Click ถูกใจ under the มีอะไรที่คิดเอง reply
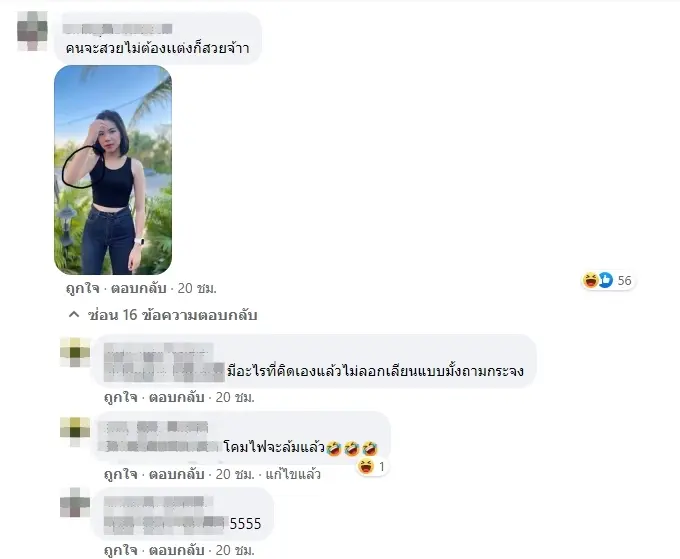This screenshot has width=680, height=559. click(x=120, y=397)
